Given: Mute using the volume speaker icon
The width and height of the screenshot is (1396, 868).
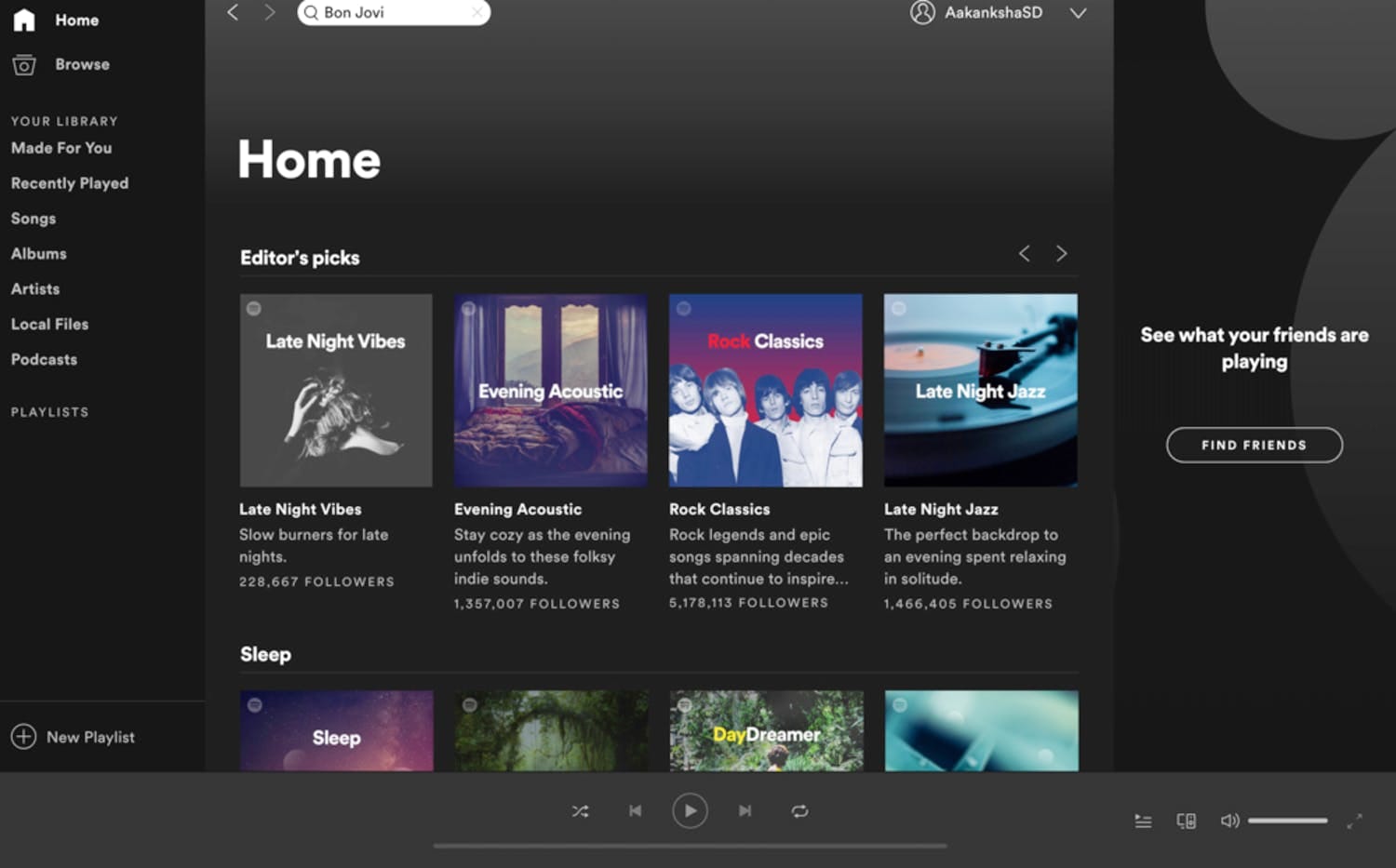Looking at the screenshot, I should pos(1229,821).
